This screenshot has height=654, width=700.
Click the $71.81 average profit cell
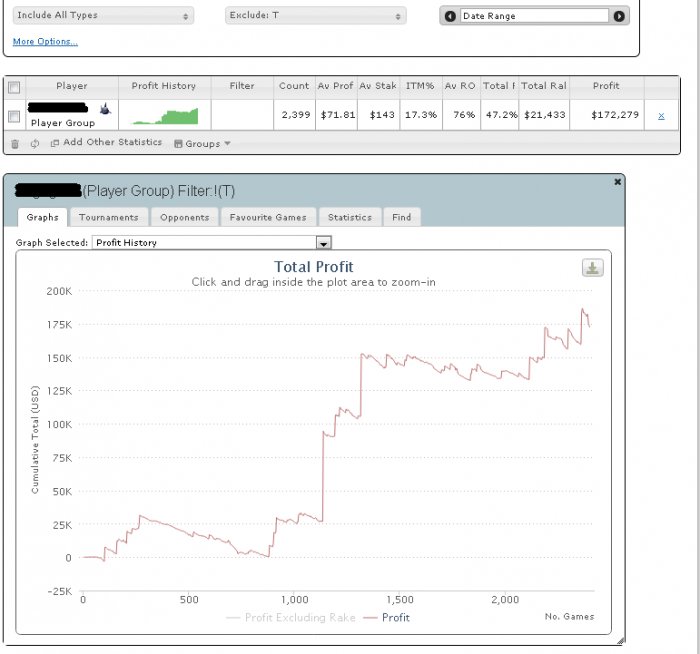[x=337, y=115]
